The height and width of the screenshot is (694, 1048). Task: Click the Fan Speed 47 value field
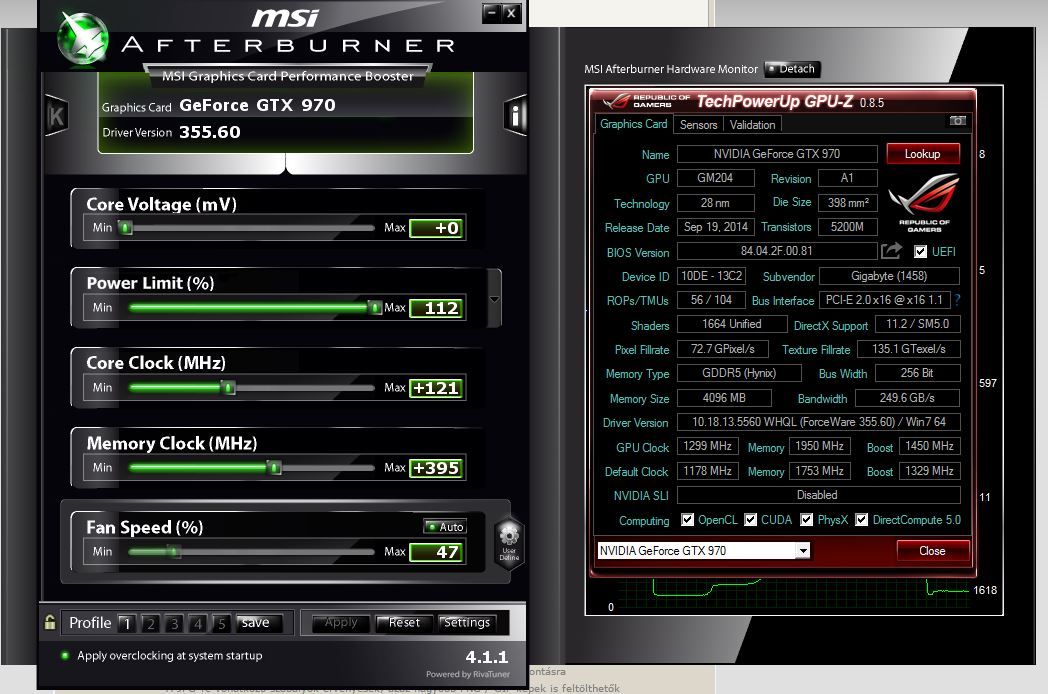[x=437, y=552]
